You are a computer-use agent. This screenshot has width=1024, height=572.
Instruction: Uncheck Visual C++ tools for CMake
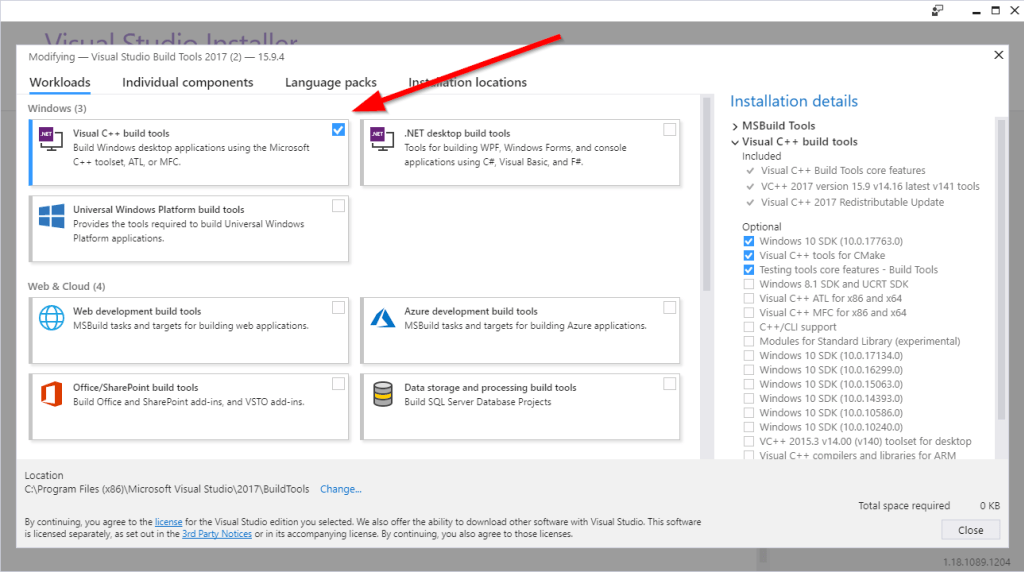[x=748, y=255]
